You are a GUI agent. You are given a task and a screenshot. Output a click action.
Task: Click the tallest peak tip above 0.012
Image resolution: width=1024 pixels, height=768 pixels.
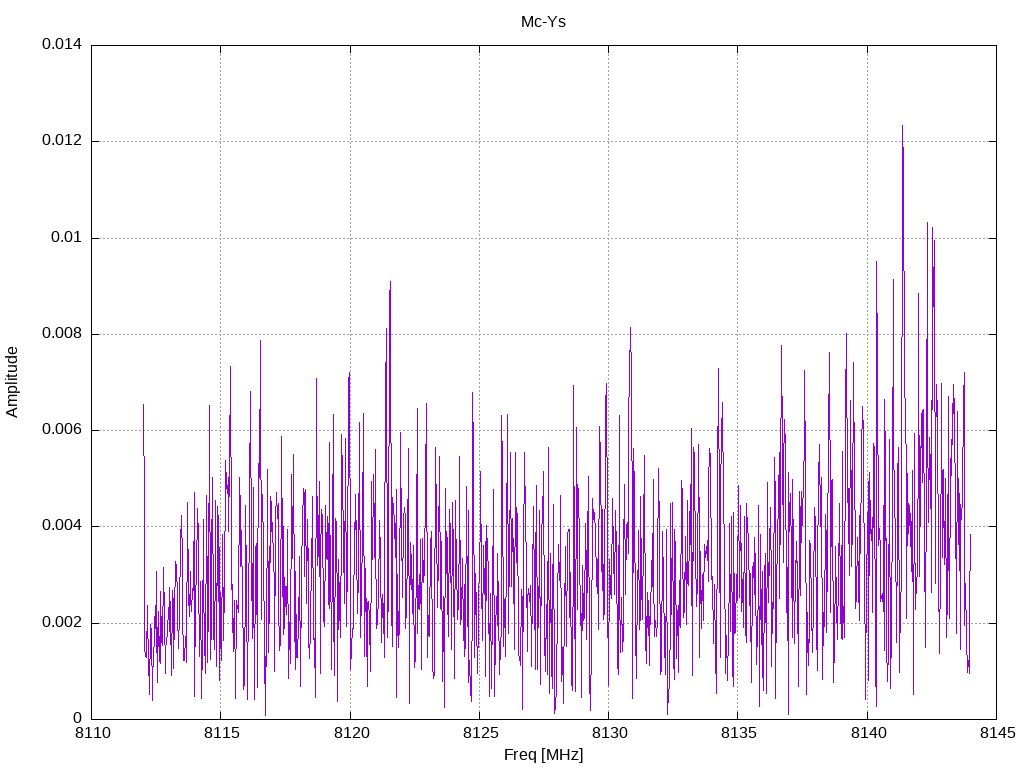[x=902, y=127]
